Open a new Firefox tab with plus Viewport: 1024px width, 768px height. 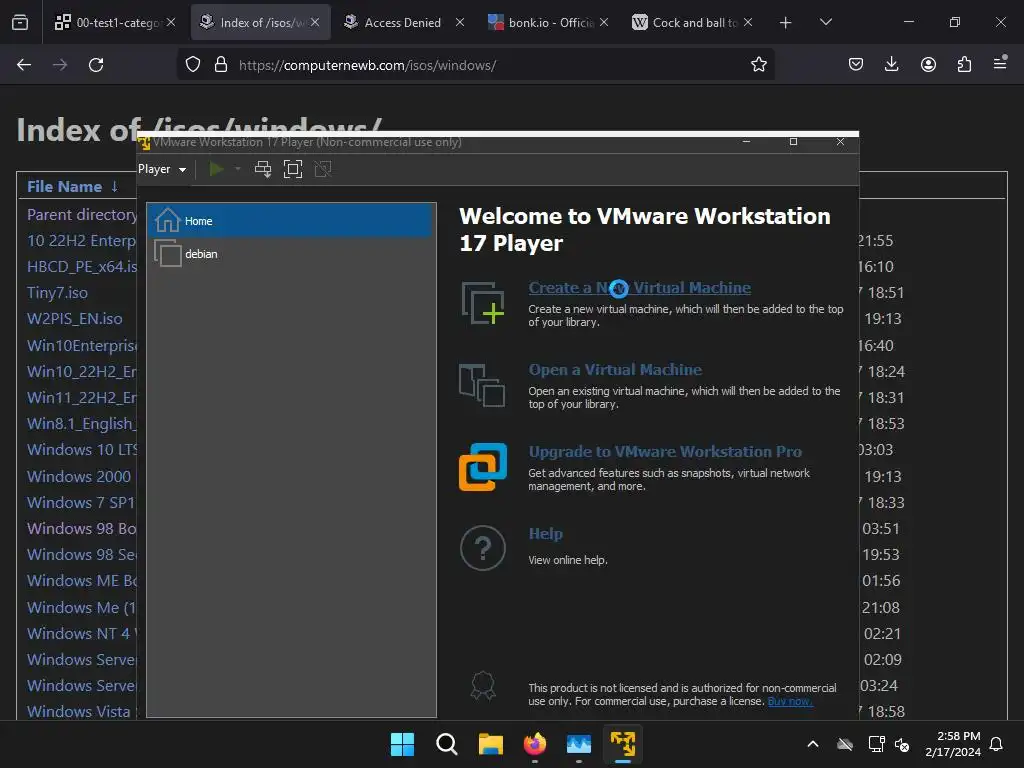(786, 23)
